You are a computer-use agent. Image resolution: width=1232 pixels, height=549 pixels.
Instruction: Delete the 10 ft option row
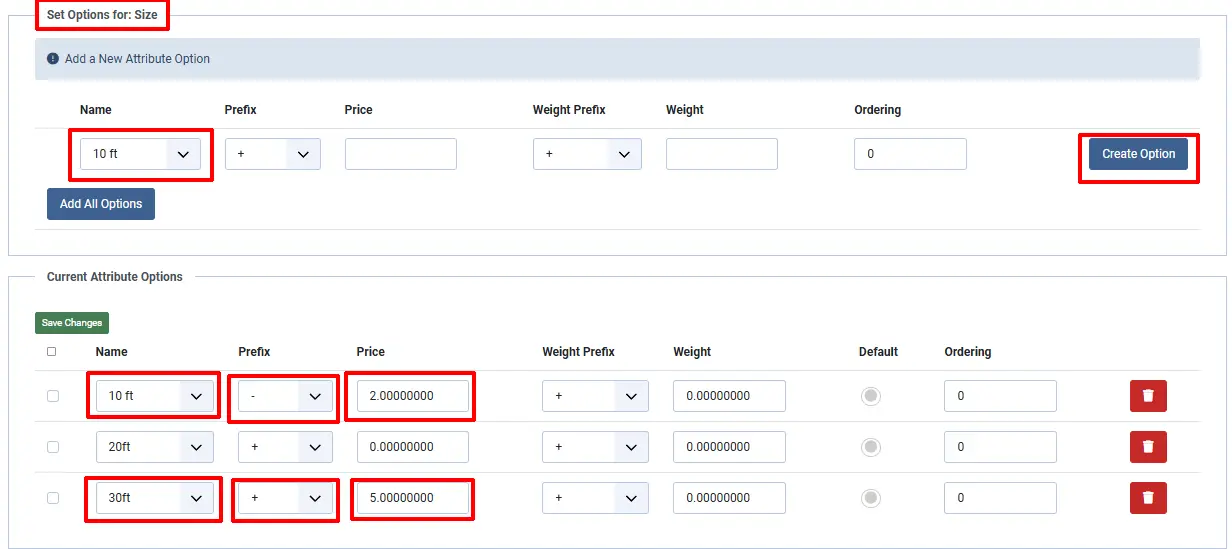coord(1148,396)
